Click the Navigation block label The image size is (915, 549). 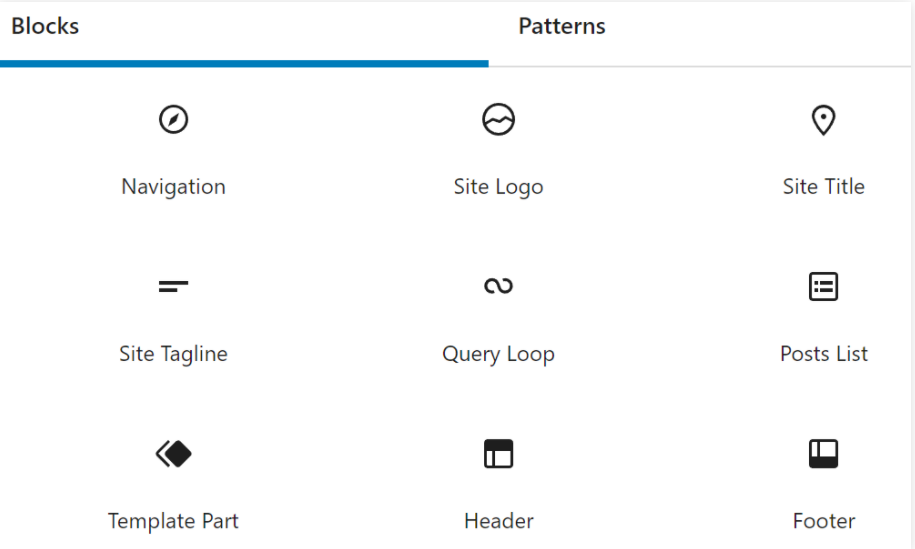click(173, 187)
